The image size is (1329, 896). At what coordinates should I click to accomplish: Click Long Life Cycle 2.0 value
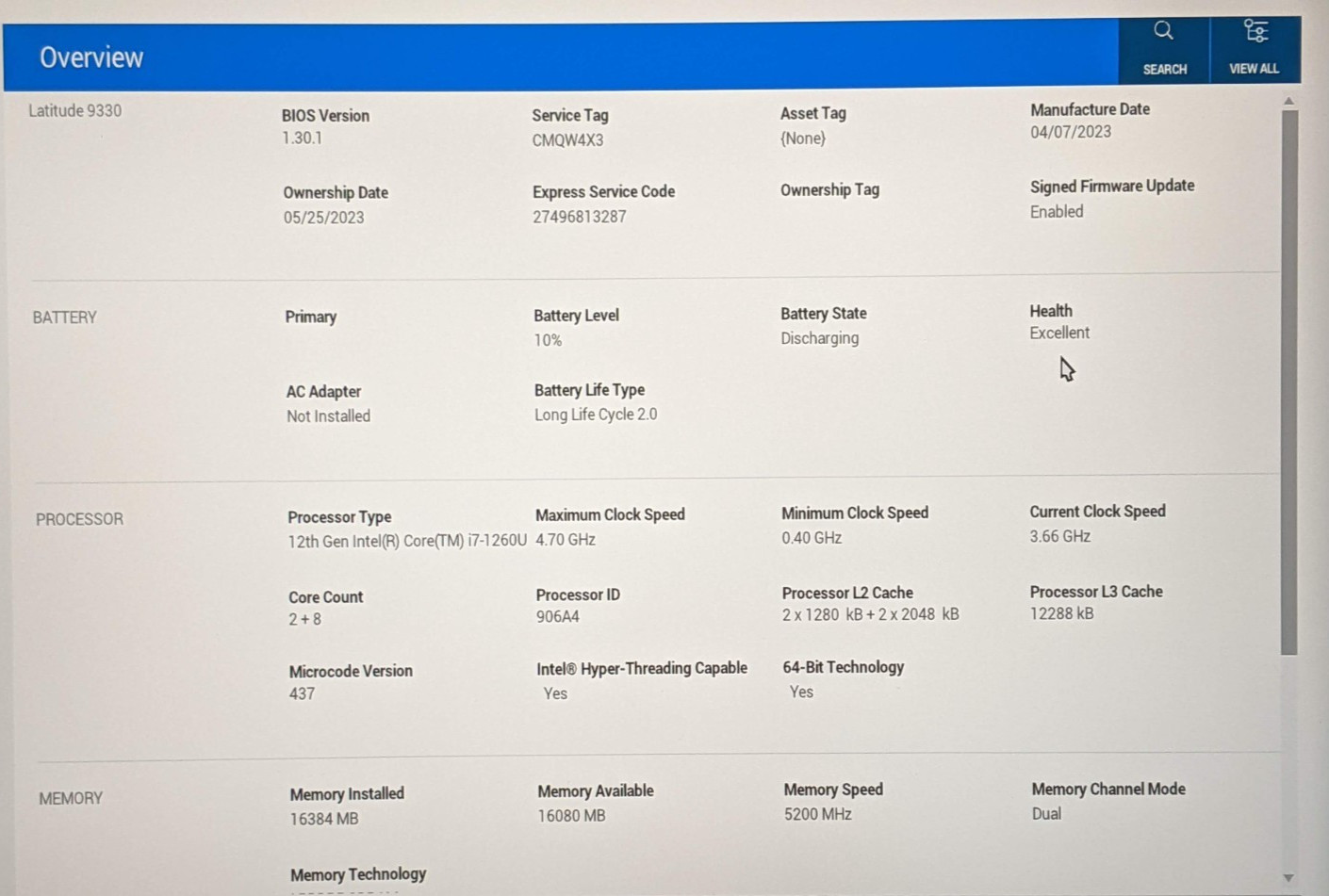(596, 415)
